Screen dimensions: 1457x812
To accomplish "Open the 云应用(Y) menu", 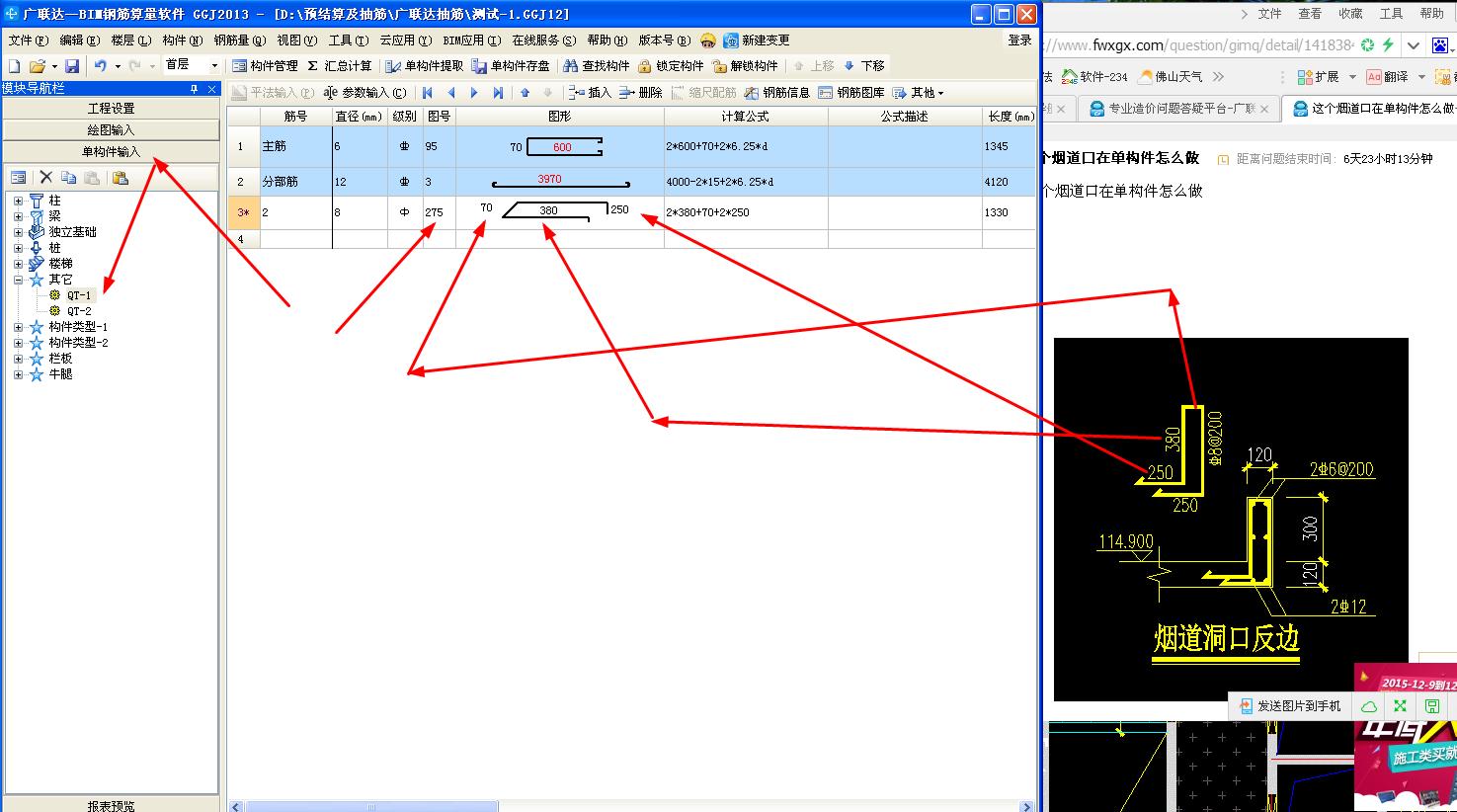I will tap(405, 41).
